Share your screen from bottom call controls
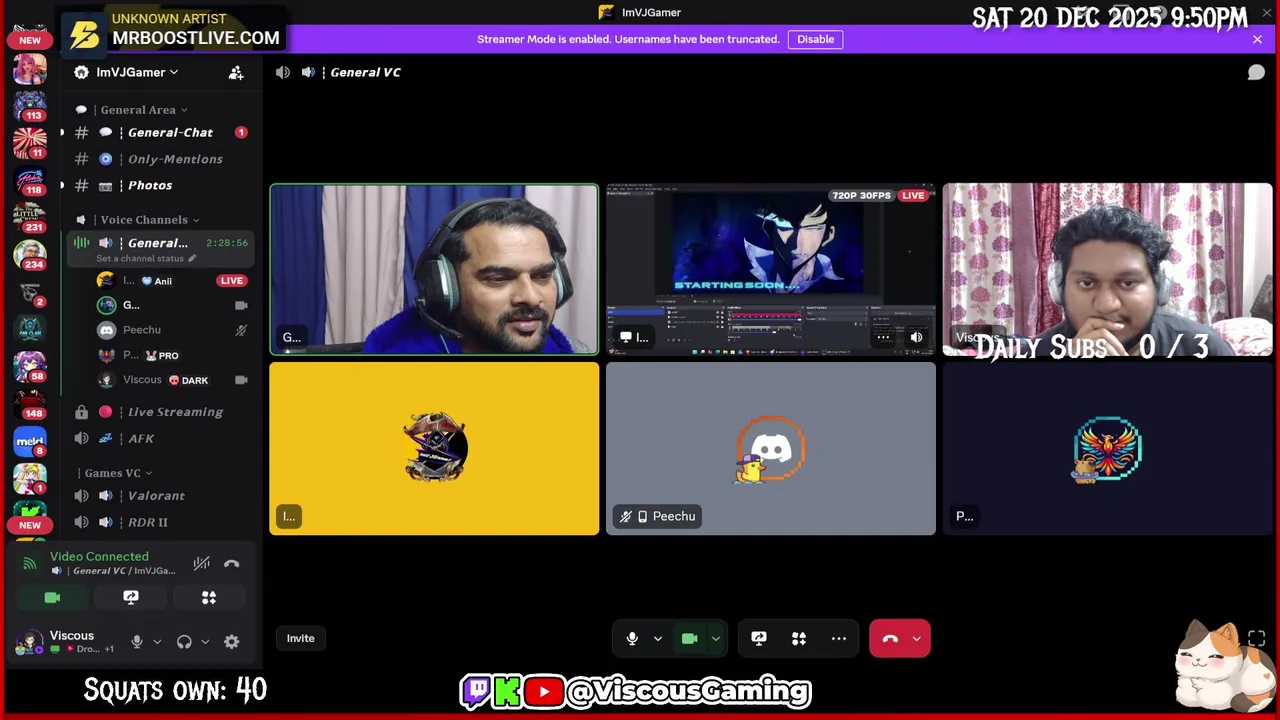The width and height of the screenshot is (1280, 720). coord(759,639)
